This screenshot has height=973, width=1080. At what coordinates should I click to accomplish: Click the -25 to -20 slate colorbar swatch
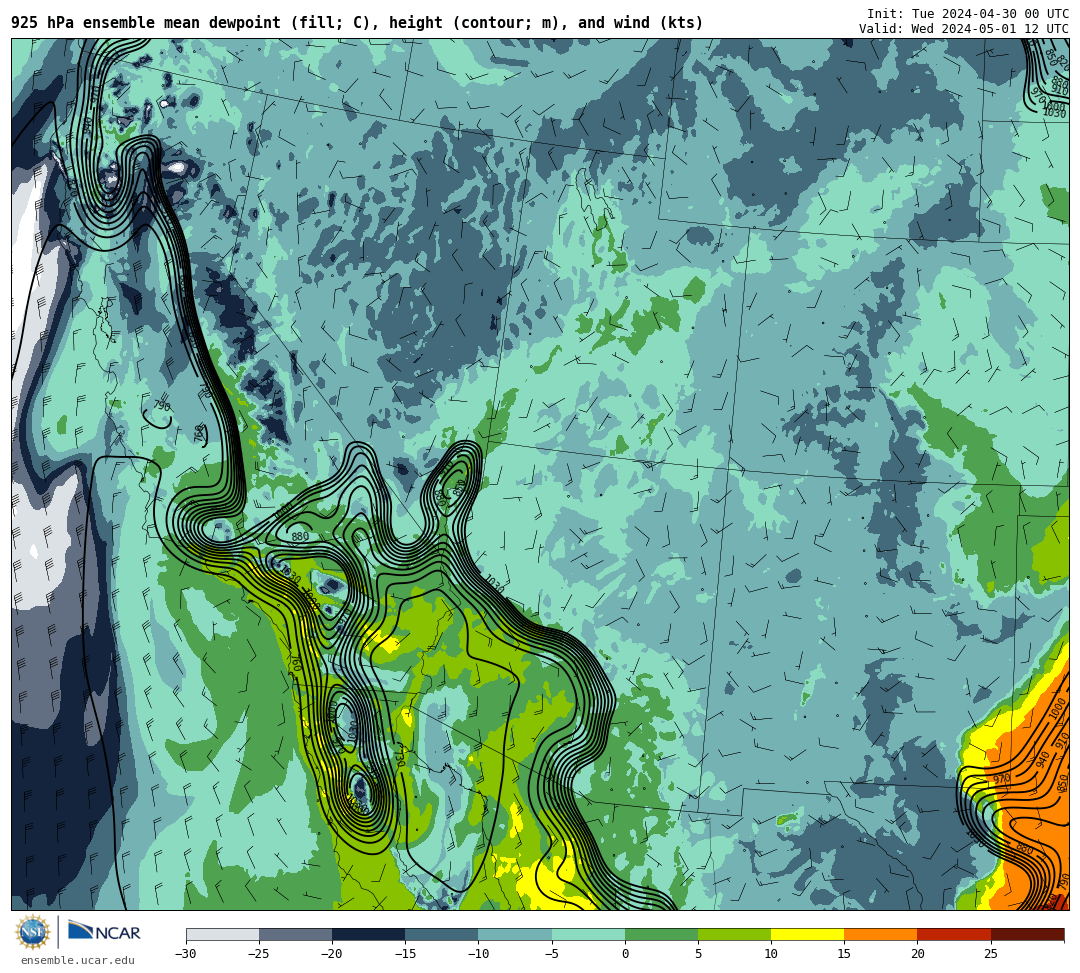tap(295, 934)
